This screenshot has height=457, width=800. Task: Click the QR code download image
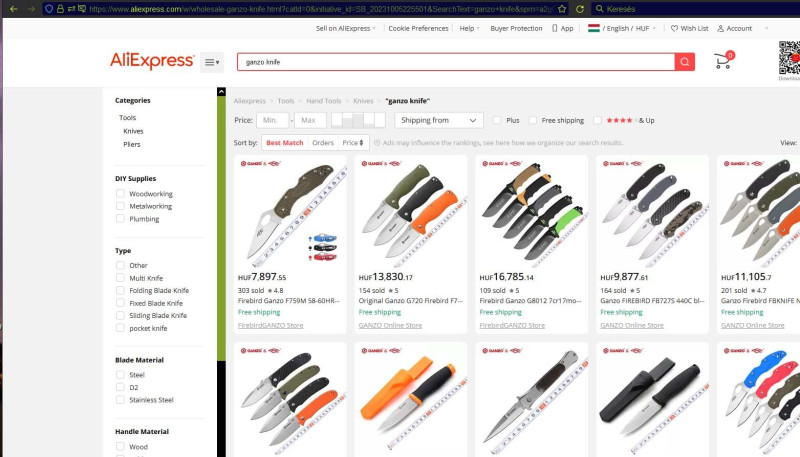[x=789, y=58]
